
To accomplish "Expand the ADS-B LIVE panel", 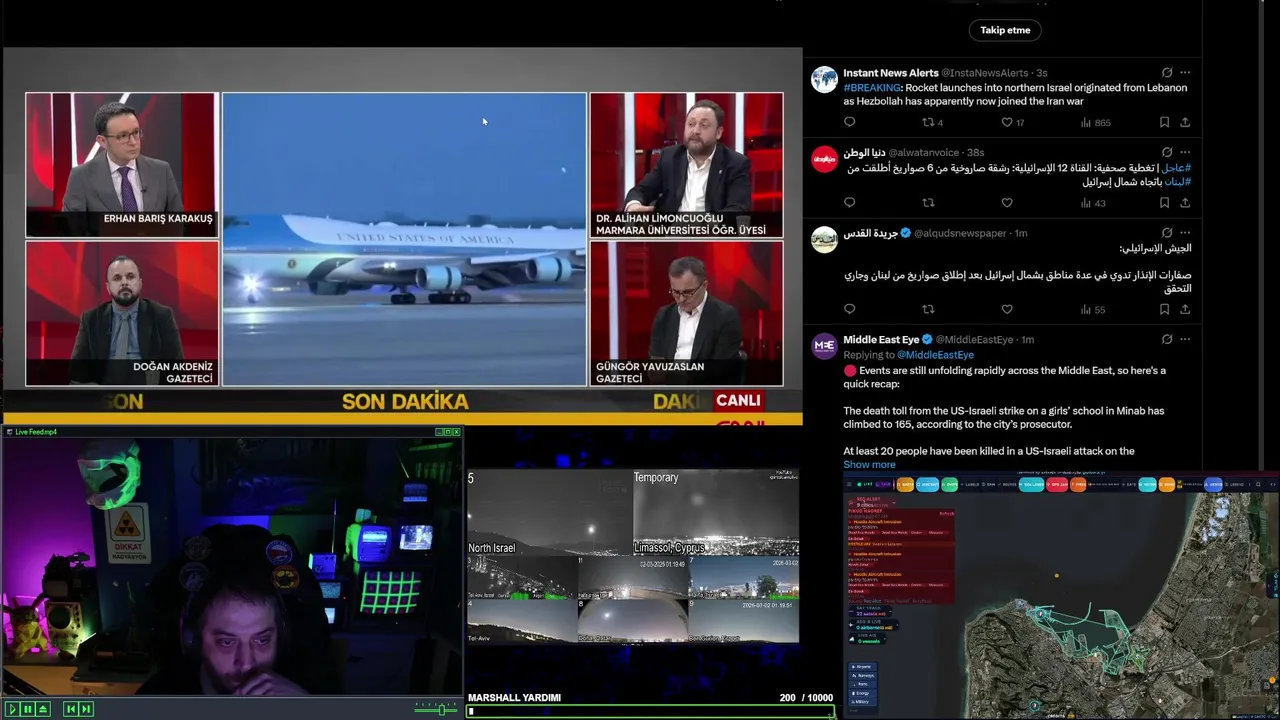I will tap(874, 625).
